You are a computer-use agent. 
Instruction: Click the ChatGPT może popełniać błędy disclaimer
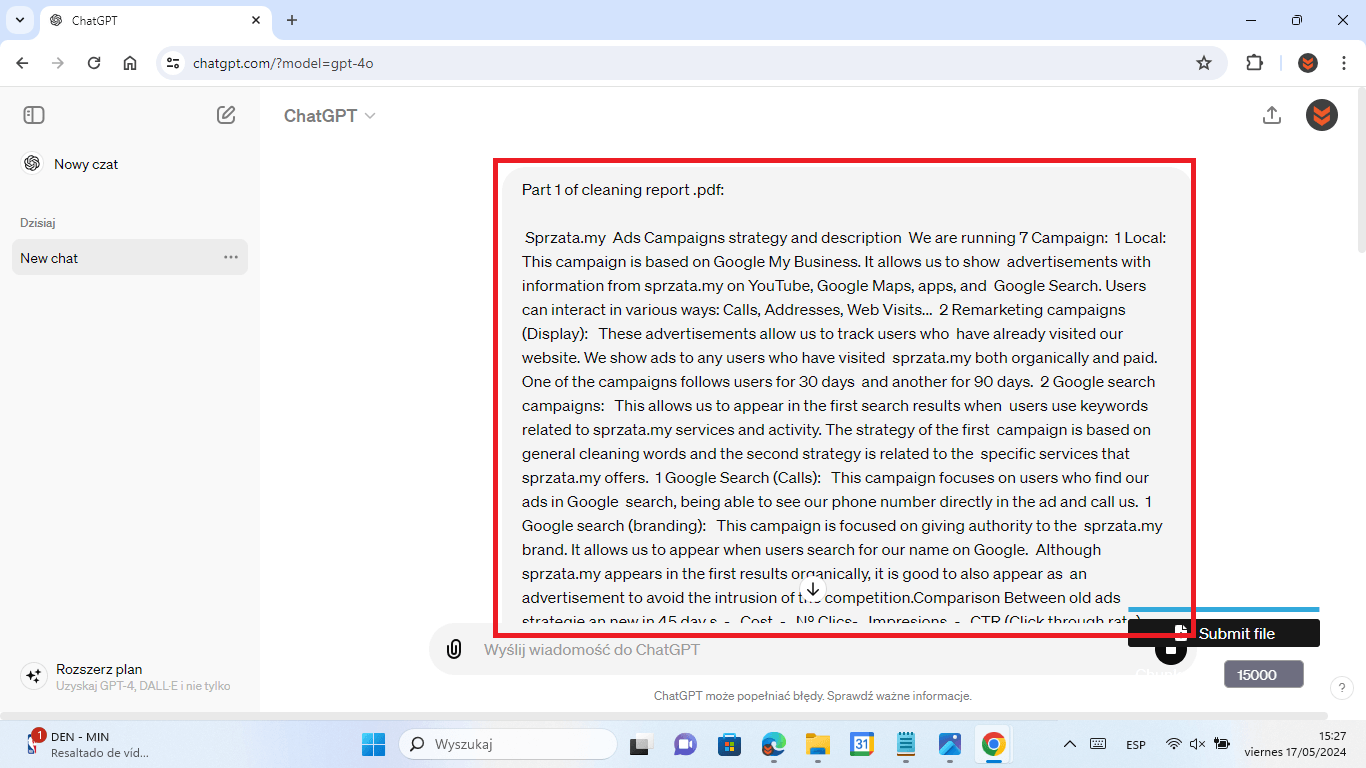click(x=813, y=696)
